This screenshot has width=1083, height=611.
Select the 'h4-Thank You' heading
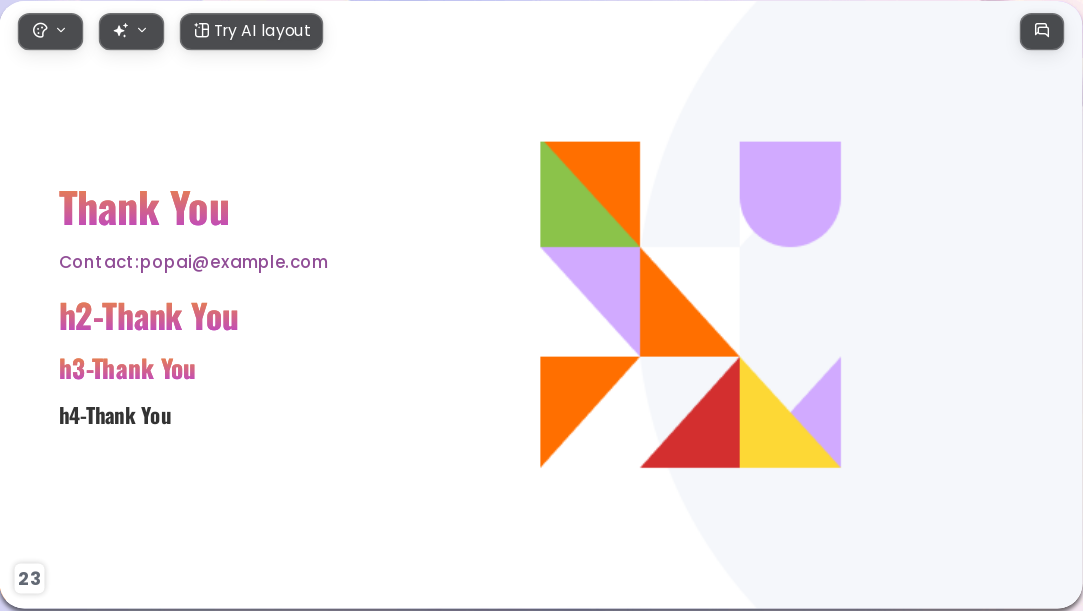115,416
